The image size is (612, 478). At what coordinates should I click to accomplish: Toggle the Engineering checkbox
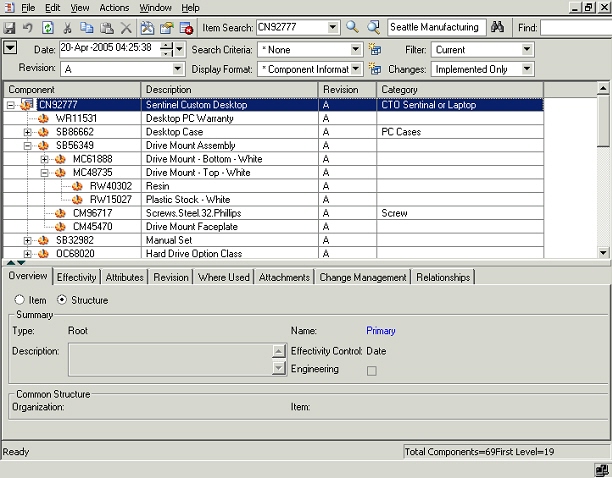click(x=372, y=371)
